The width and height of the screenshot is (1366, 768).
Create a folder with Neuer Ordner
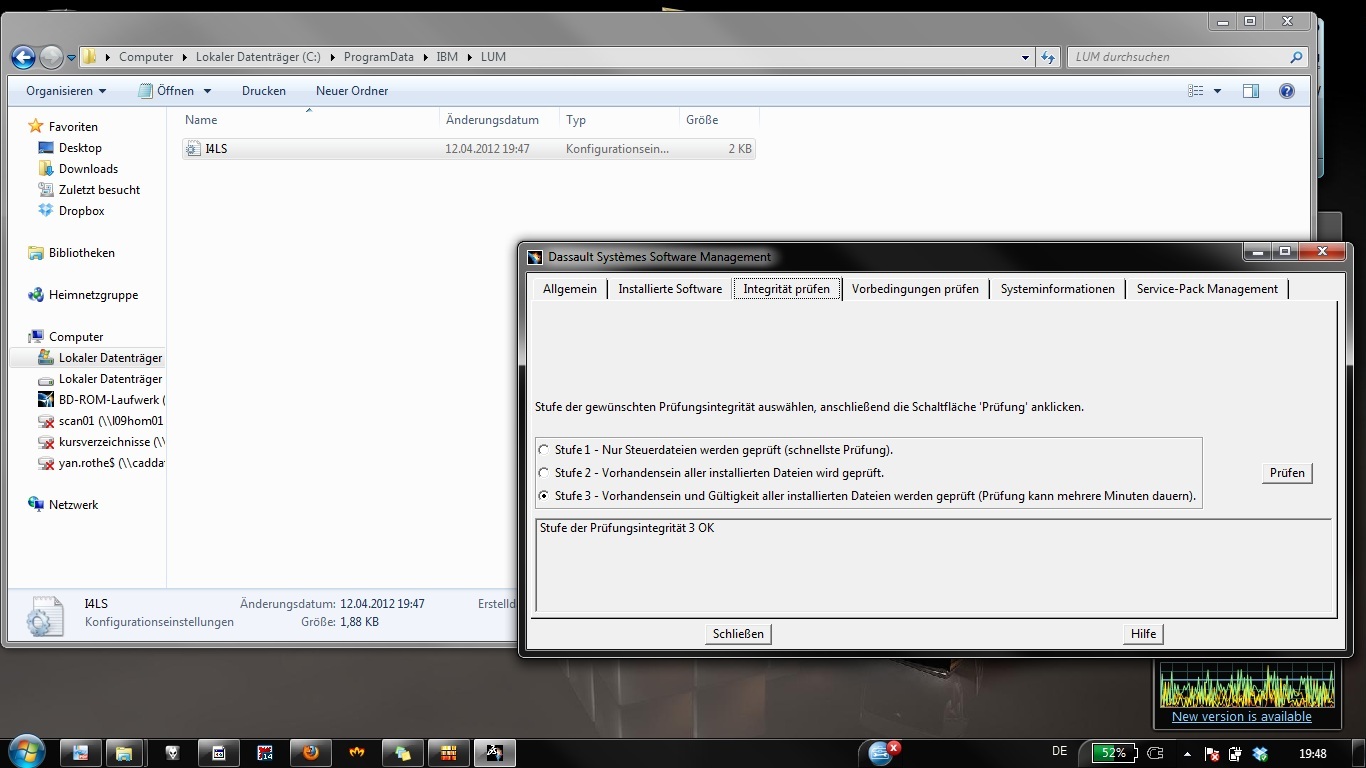[x=352, y=91]
